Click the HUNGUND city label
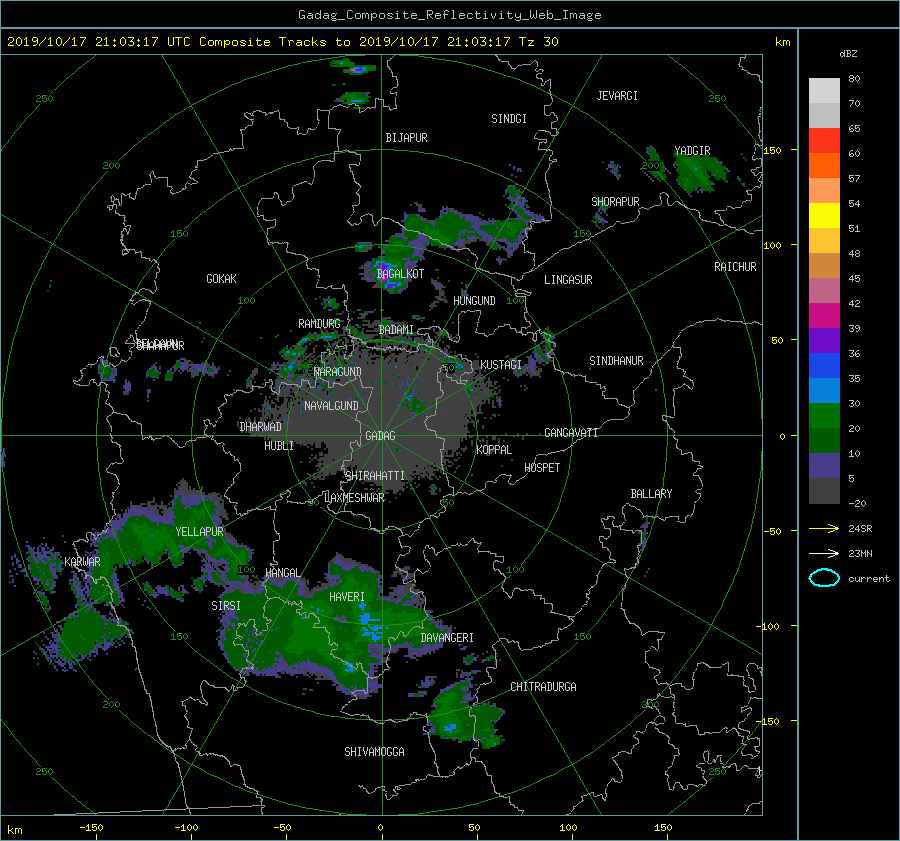Screen dimensions: 900x841 [474, 301]
